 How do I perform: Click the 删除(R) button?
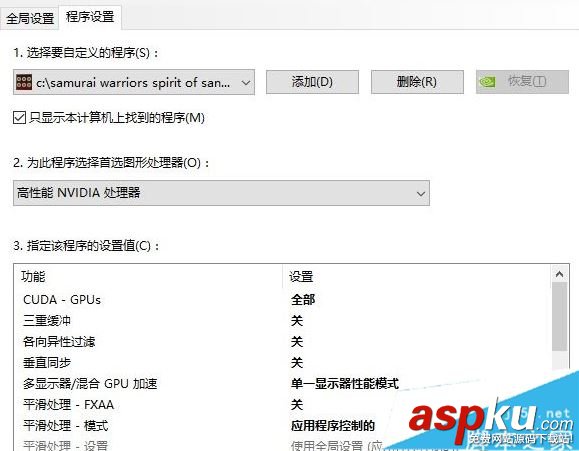[x=417, y=82]
